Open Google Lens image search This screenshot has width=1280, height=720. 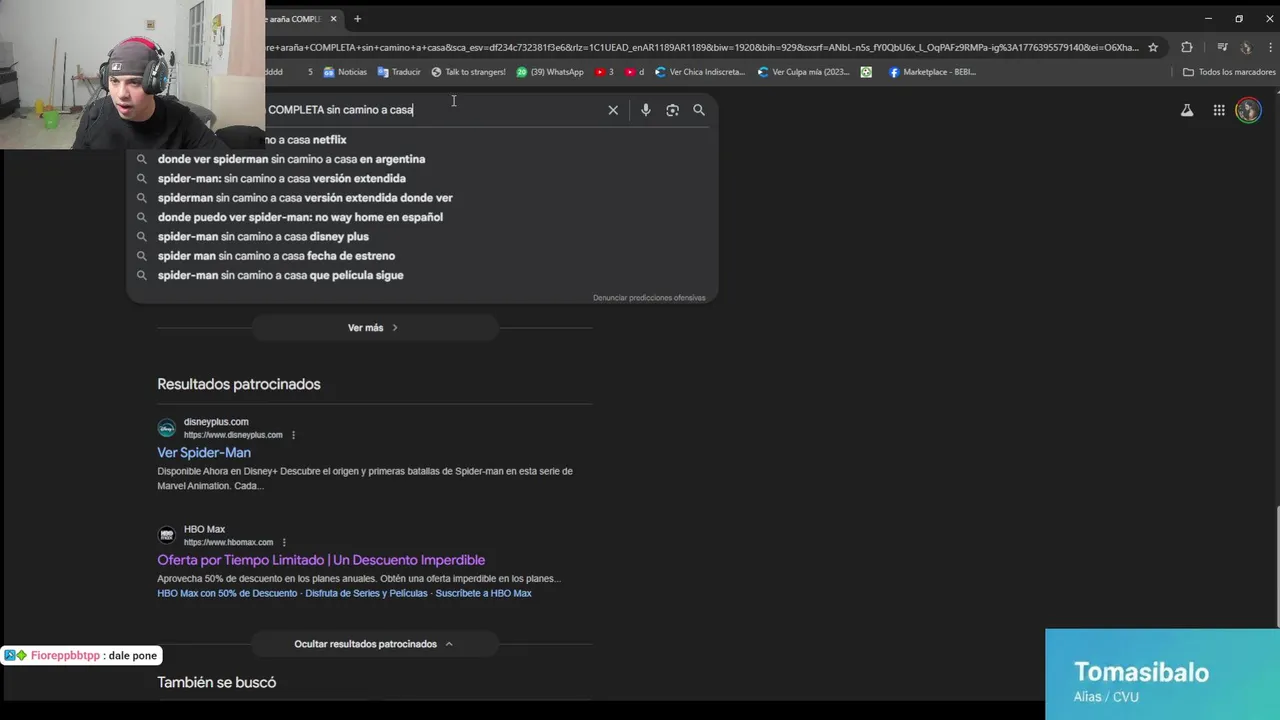672,110
